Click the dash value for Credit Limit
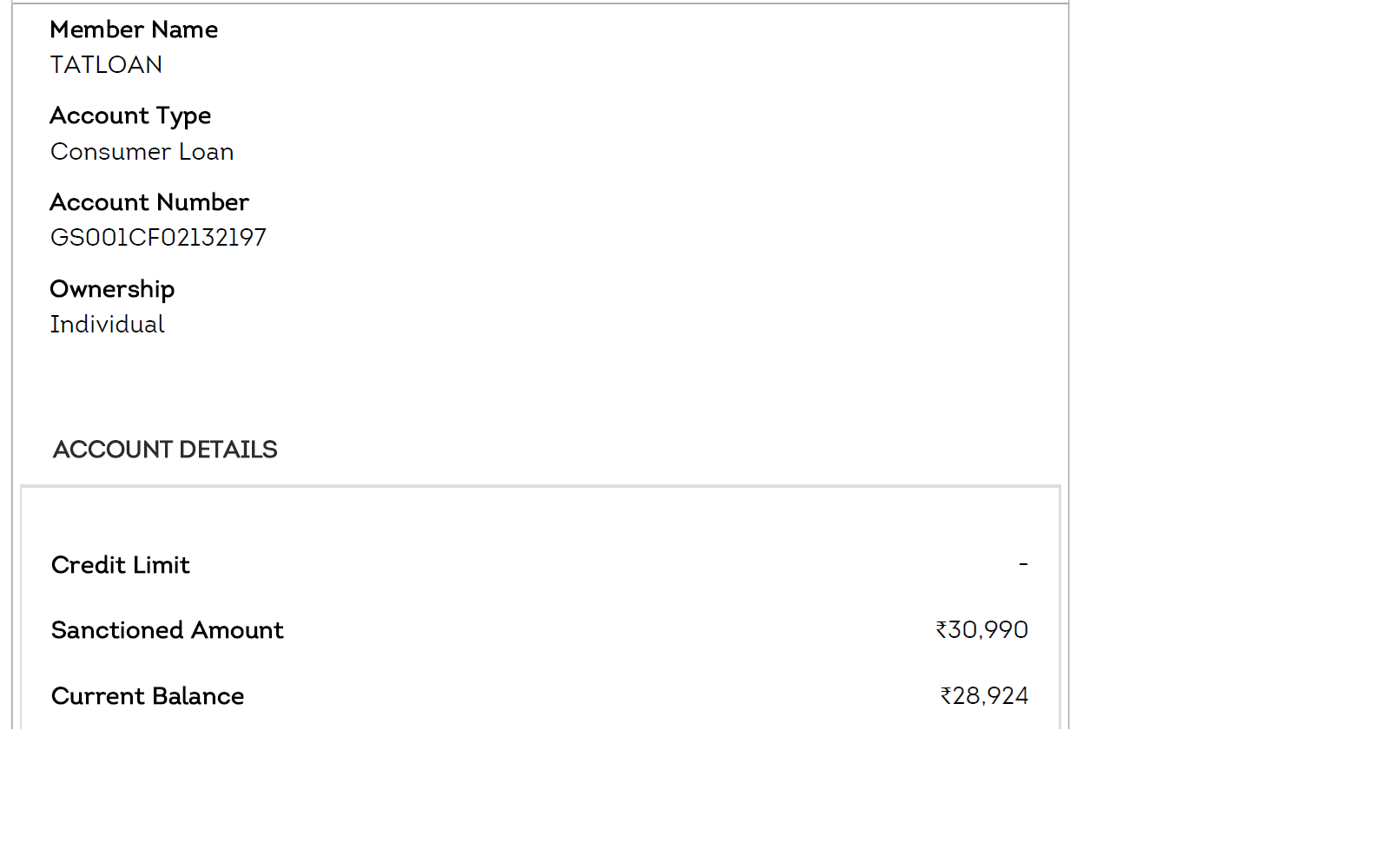The height and width of the screenshot is (868, 1400). [x=1023, y=565]
